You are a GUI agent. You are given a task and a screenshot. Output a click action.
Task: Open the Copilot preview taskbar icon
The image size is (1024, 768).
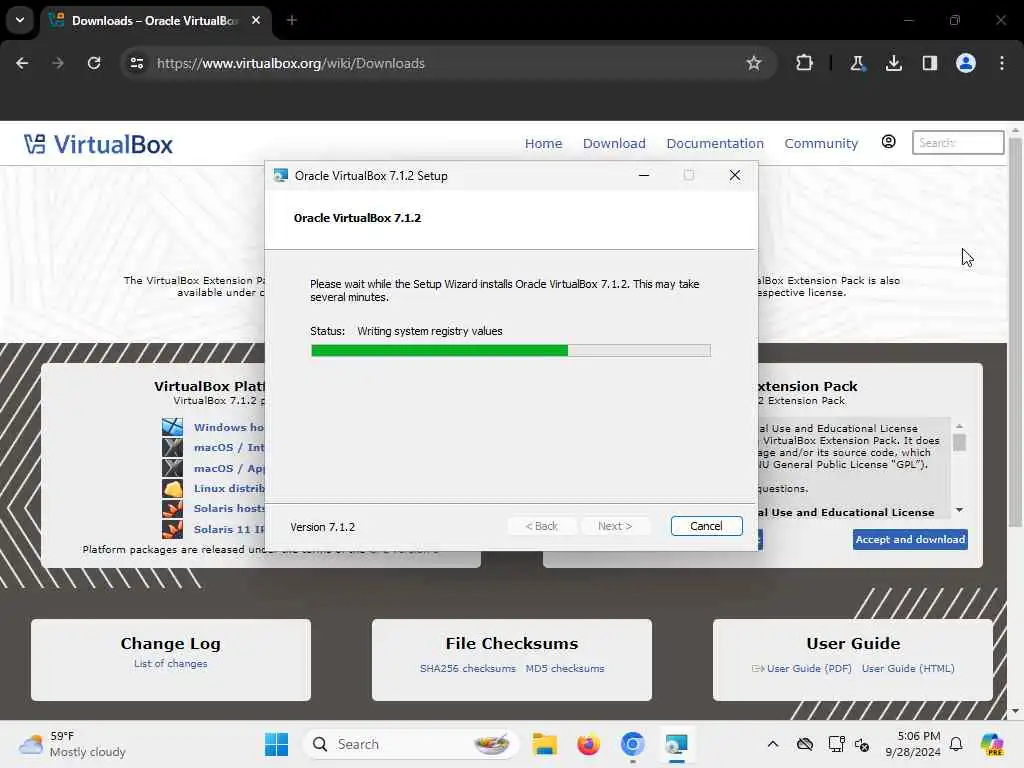(992, 744)
